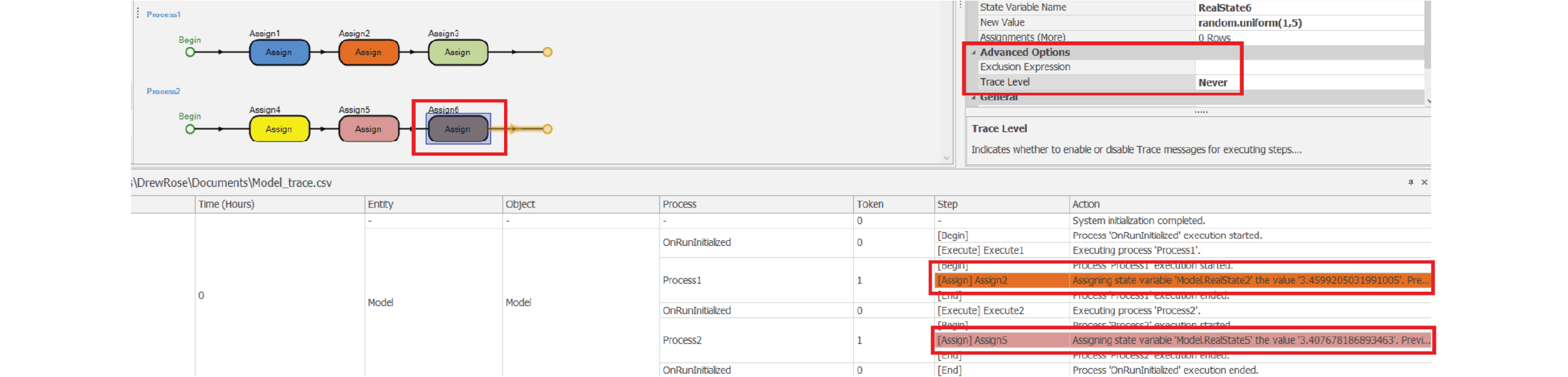The width and height of the screenshot is (1568, 377).
Task: Click 'OnRunInitialized execution ended' action cell
Action: (x=1250, y=370)
